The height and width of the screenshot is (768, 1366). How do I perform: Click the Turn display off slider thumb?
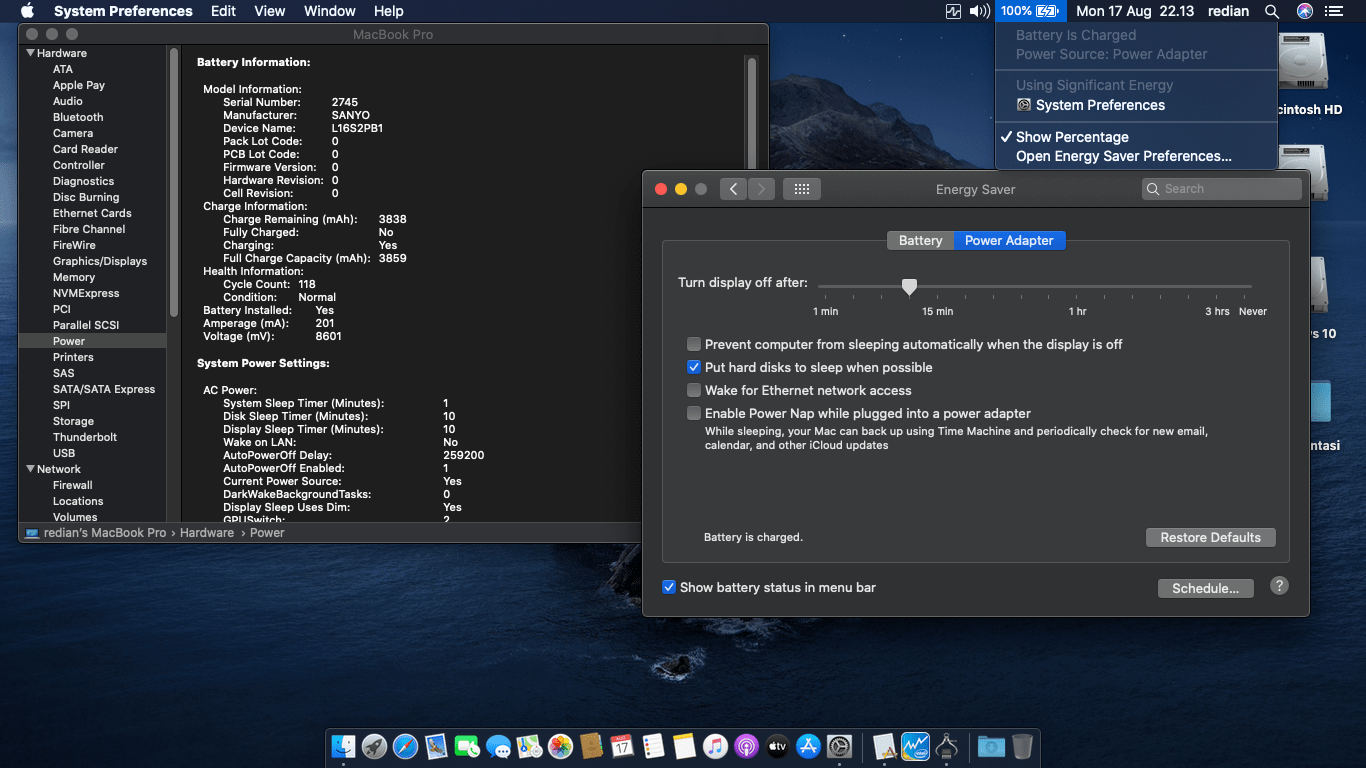909,287
